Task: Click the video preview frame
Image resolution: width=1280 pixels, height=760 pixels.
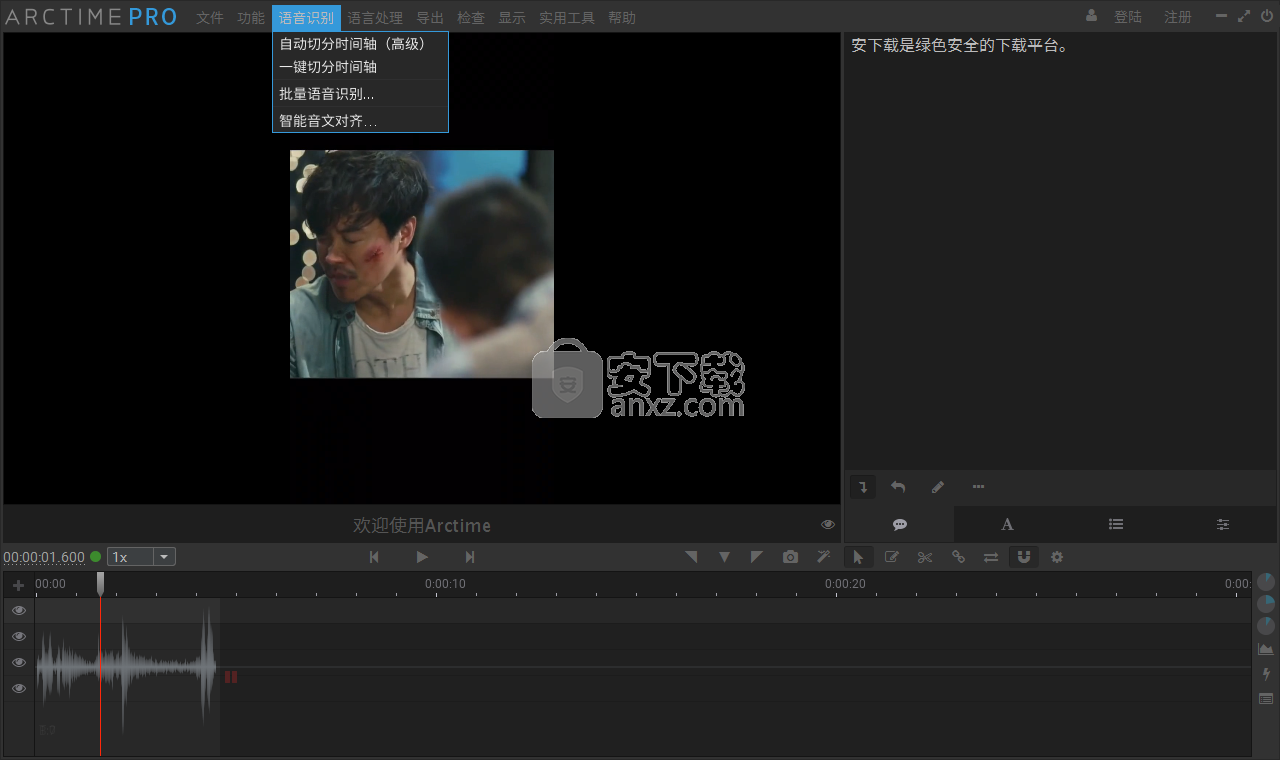Action: pos(422,264)
